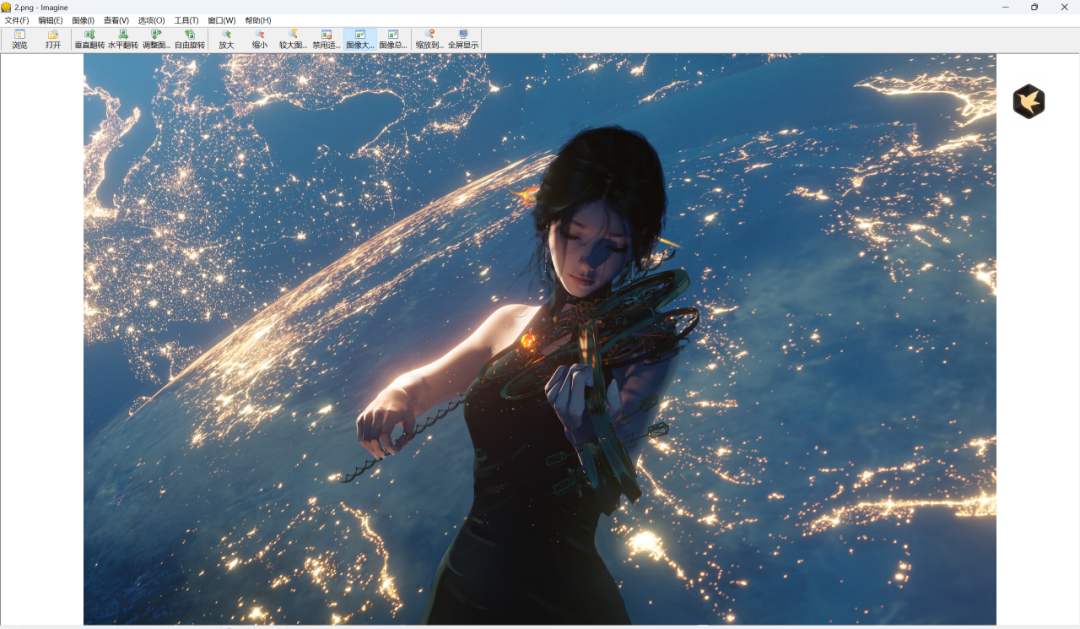Zoom out using 缩小 icon
The height and width of the screenshot is (629, 1080).
[259, 39]
